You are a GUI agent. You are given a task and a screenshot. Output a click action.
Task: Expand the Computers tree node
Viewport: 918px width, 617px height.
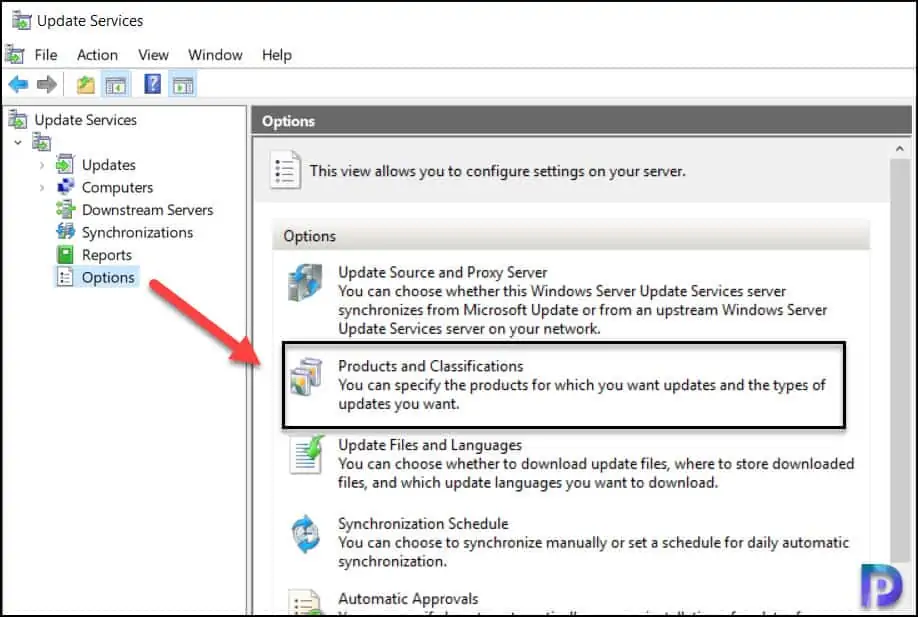(x=42, y=188)
